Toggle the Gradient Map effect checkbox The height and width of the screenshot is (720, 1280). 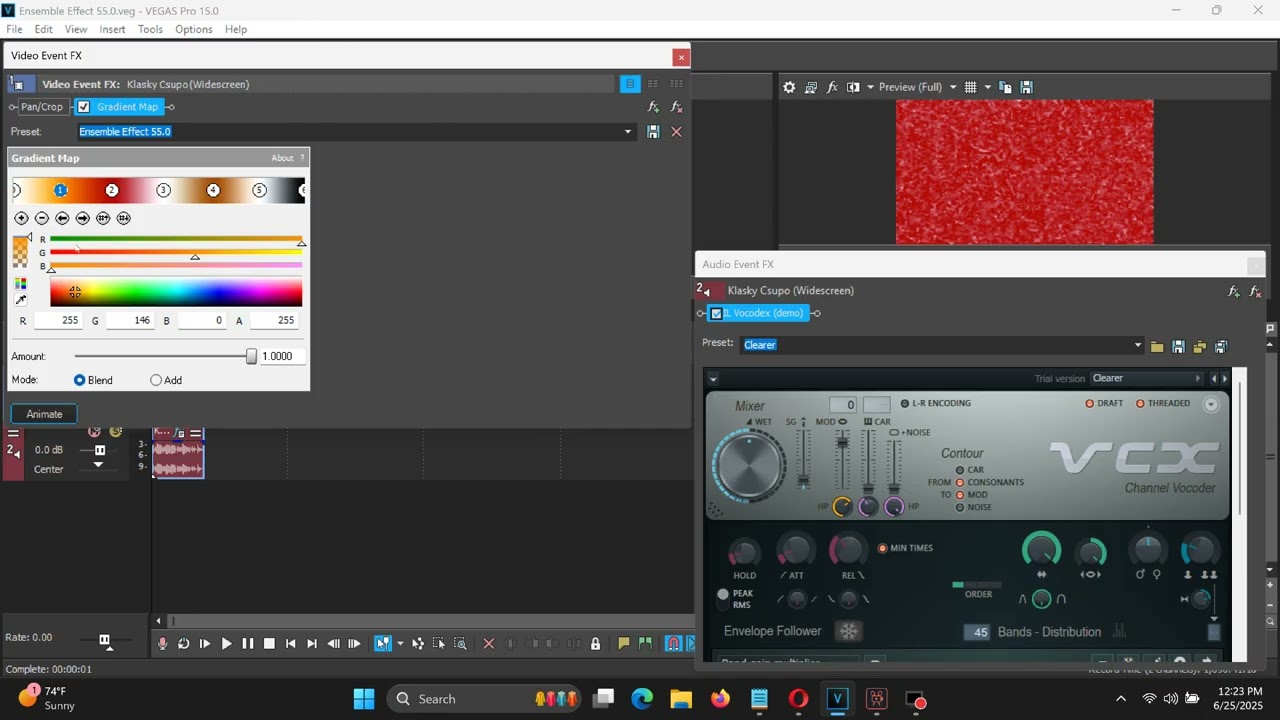(84, 107)
